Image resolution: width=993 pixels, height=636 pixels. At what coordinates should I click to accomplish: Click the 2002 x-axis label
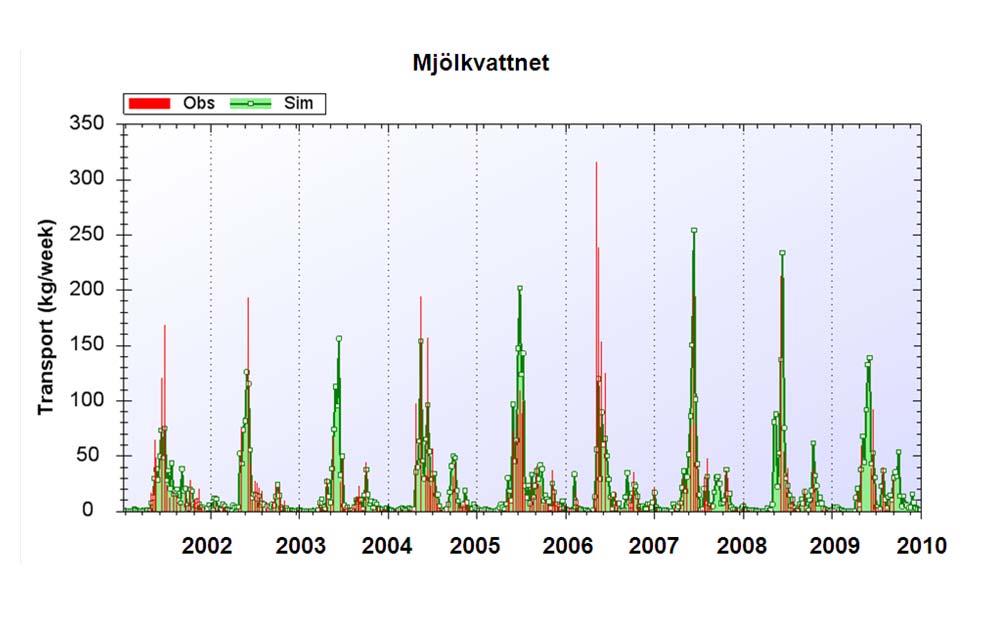coord(206,545)
